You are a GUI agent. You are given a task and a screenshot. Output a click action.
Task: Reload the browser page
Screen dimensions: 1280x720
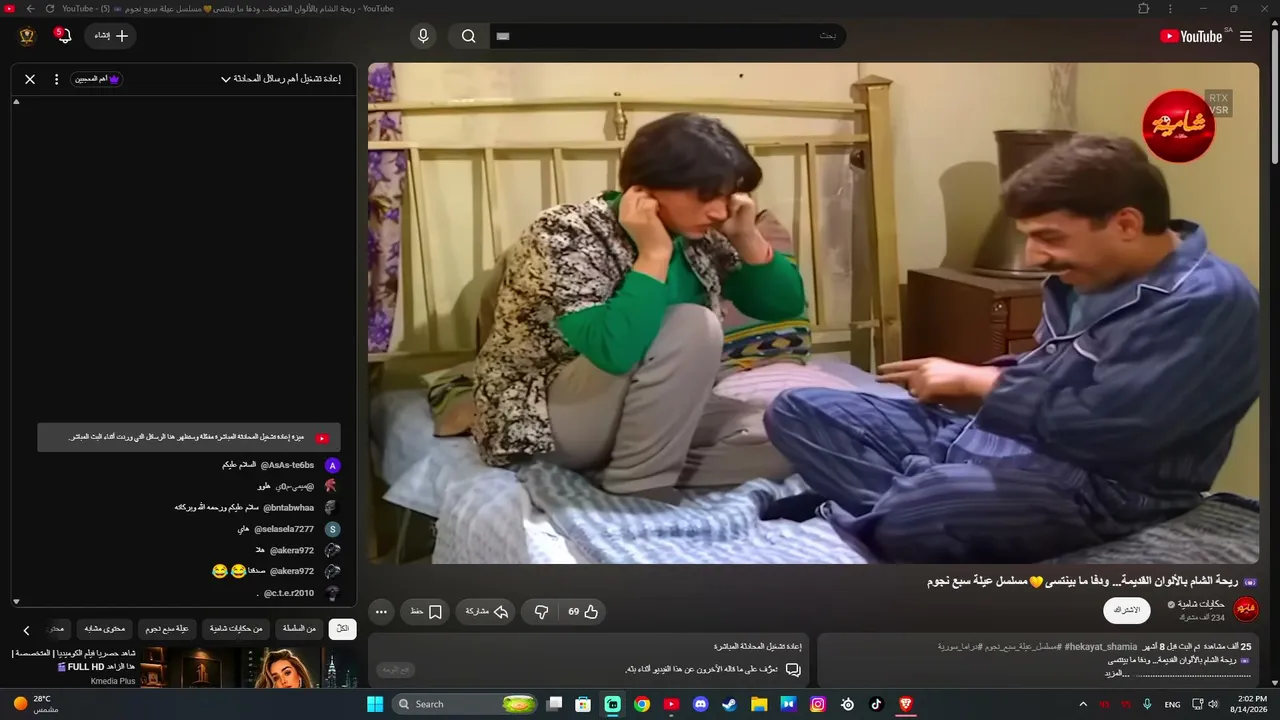tap(50, 9)
